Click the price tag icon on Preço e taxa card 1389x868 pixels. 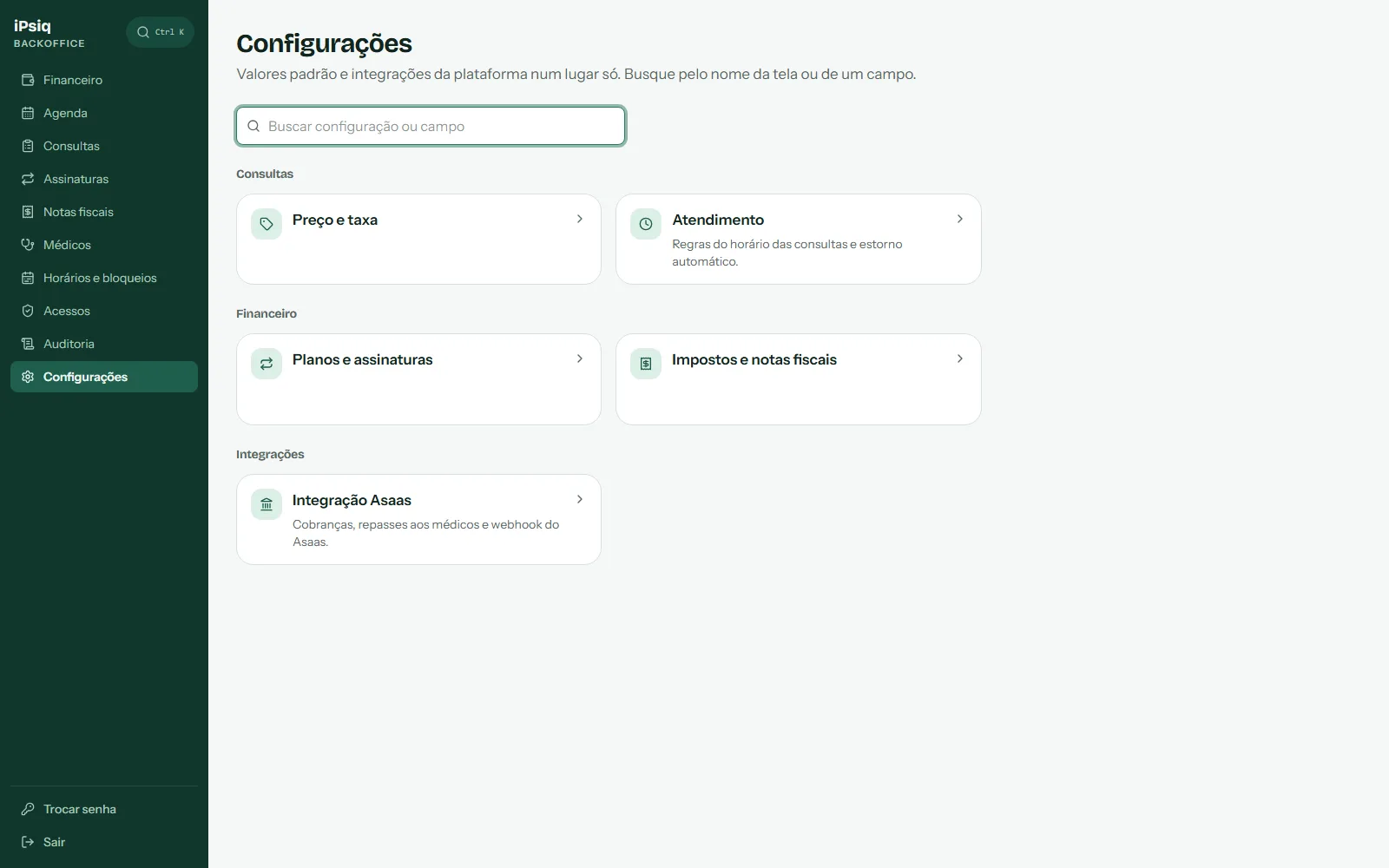tap(267, 224)
